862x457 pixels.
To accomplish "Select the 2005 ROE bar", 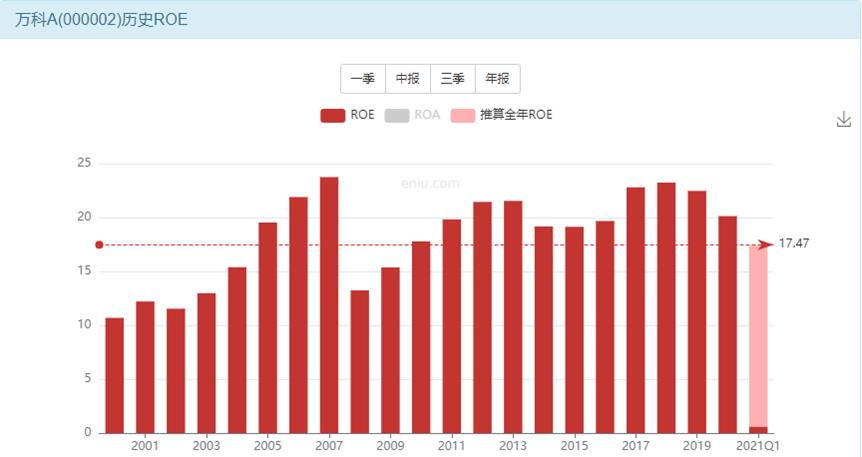I will [x=268, y=328].
